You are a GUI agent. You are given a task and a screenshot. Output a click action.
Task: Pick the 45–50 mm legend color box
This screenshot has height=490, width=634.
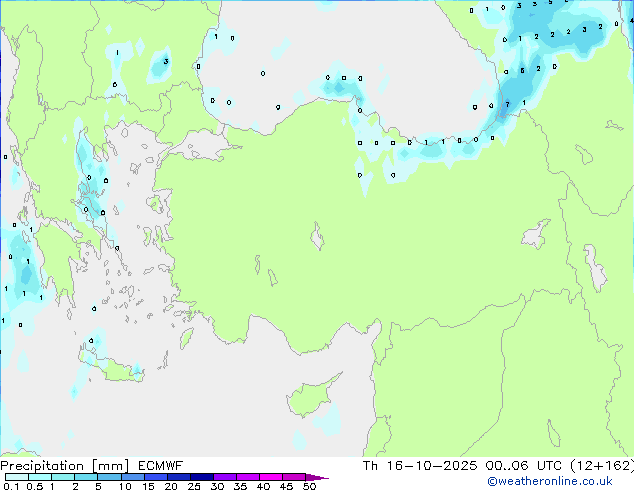[x=294, y=477]
